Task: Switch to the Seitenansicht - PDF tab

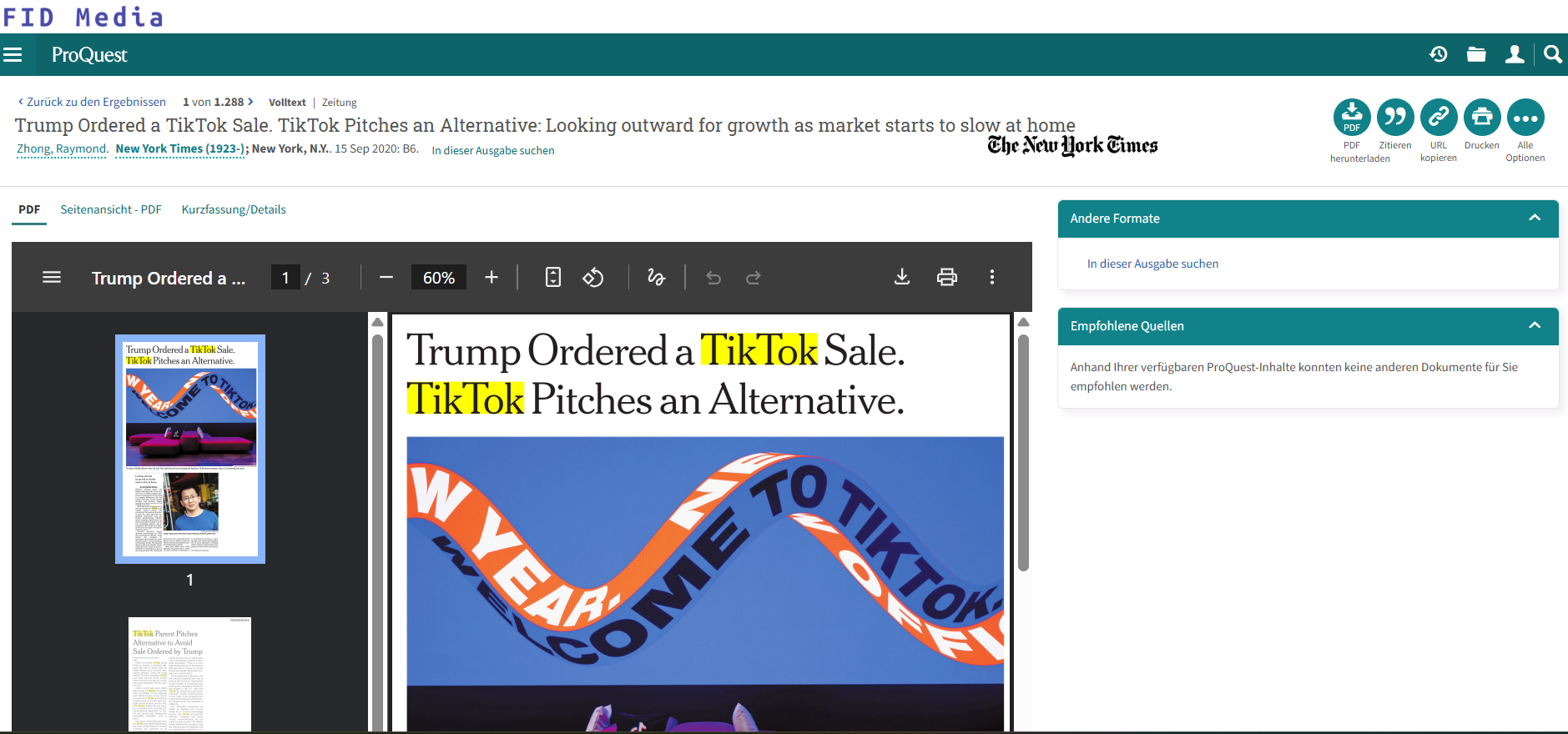Action: pos(111,210)
